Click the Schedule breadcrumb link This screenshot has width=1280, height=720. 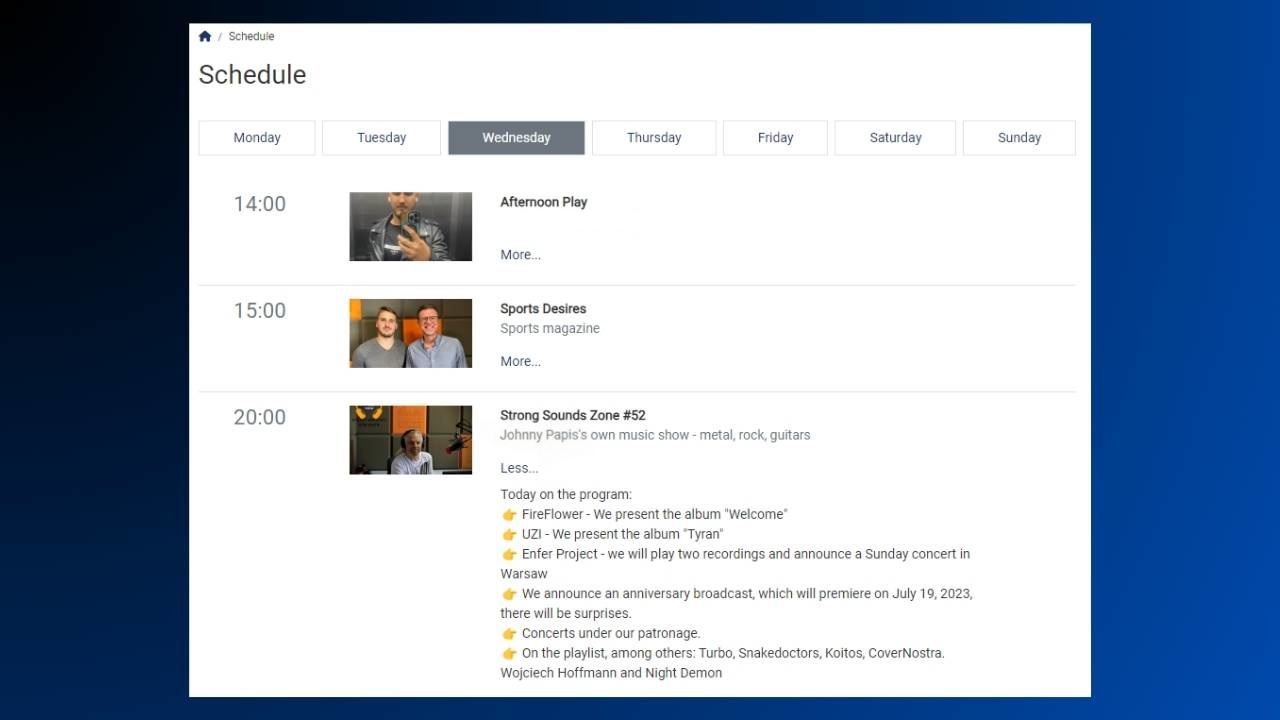[x=251, y=36]
